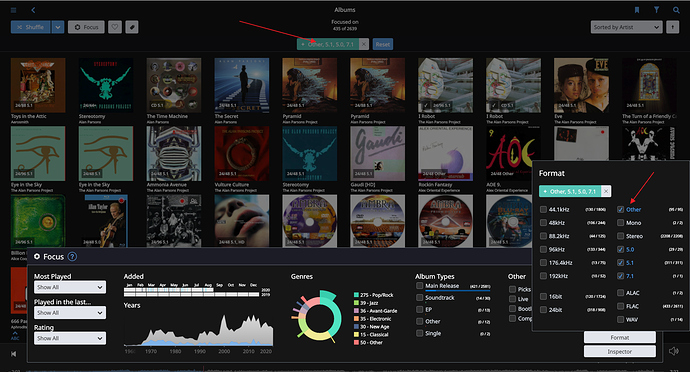This screenshot has width=690, height=372.
Task: Uncheck the 5.1 checkbox
Action: pos(620,262)
